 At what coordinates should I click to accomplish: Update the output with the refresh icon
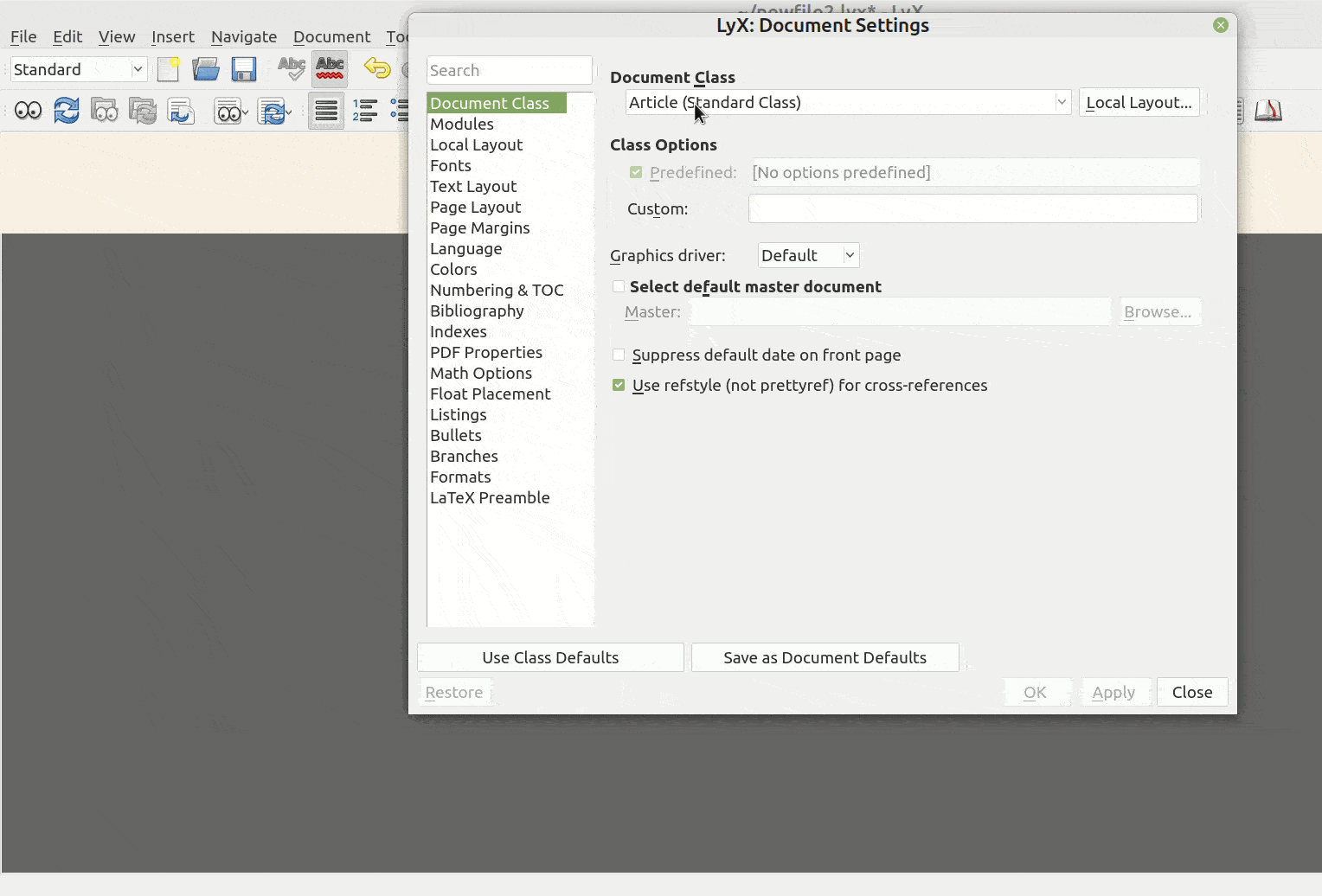(x=67, y=110)
